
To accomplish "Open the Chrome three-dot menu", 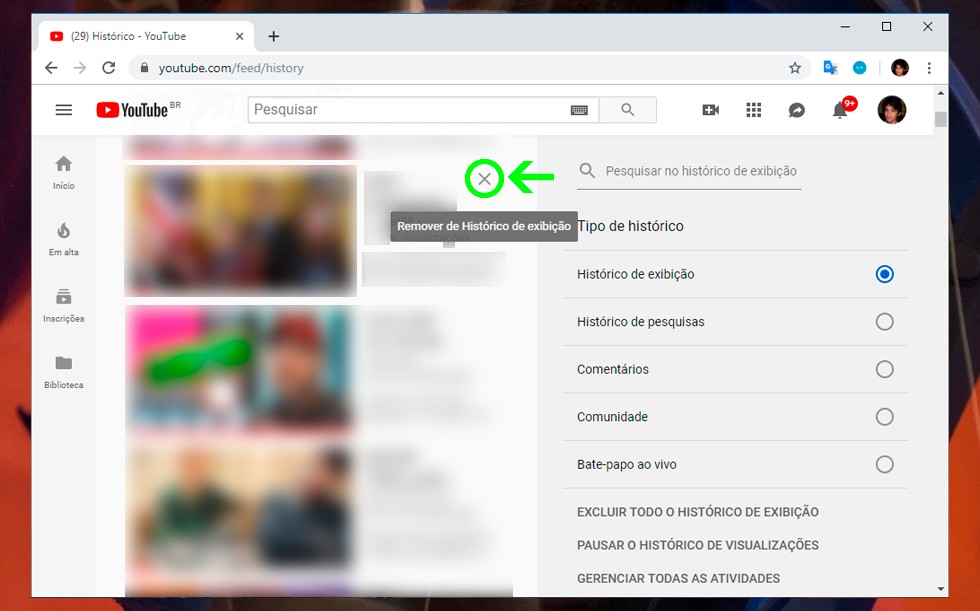I will [929, 67].
